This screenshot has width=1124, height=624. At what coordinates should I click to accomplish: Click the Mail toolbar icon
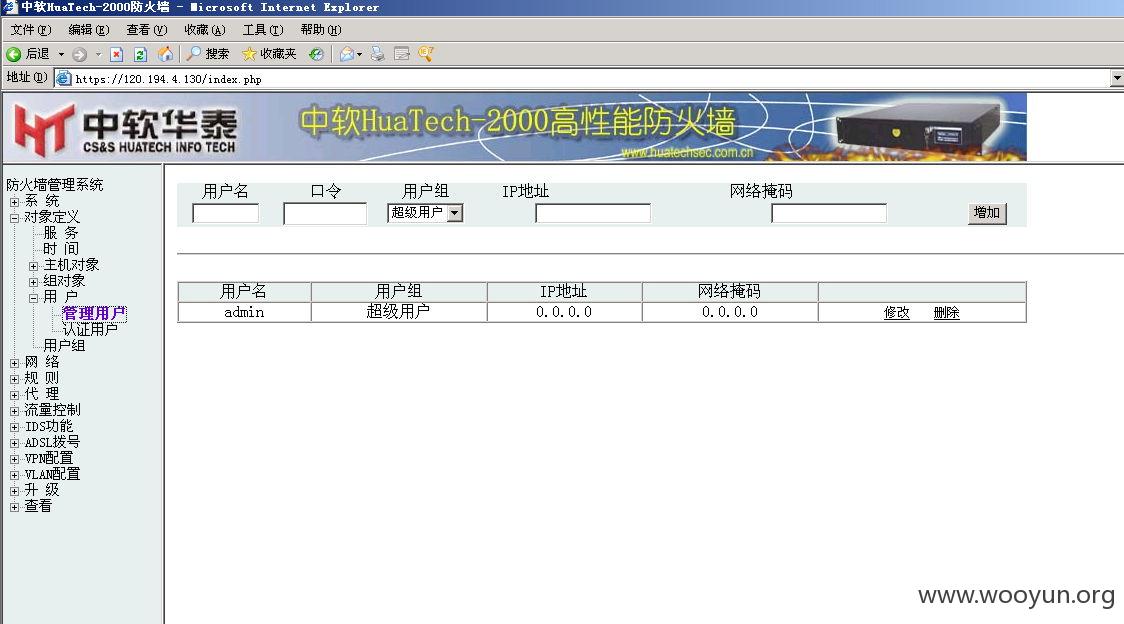347,55
